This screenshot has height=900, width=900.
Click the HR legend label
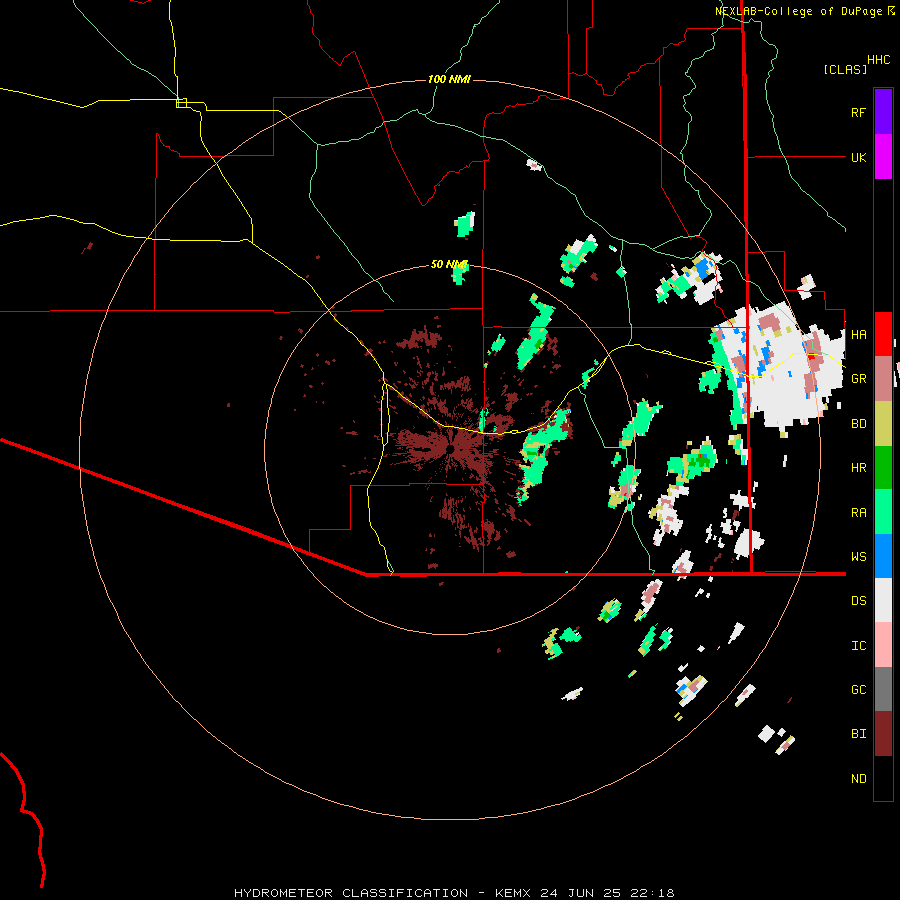pos(858,468)
